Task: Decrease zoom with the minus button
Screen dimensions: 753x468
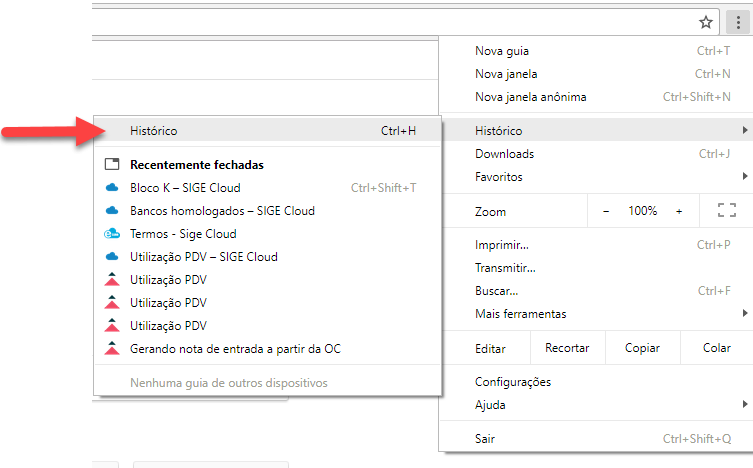Action: [x=606, y=211]
